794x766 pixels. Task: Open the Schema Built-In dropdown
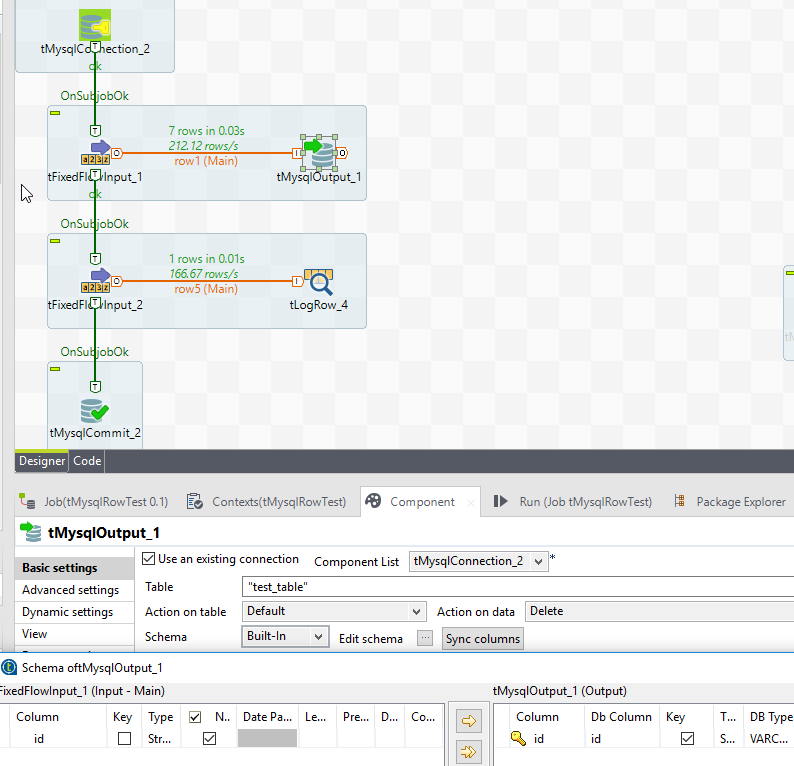[x=285, y=636]
